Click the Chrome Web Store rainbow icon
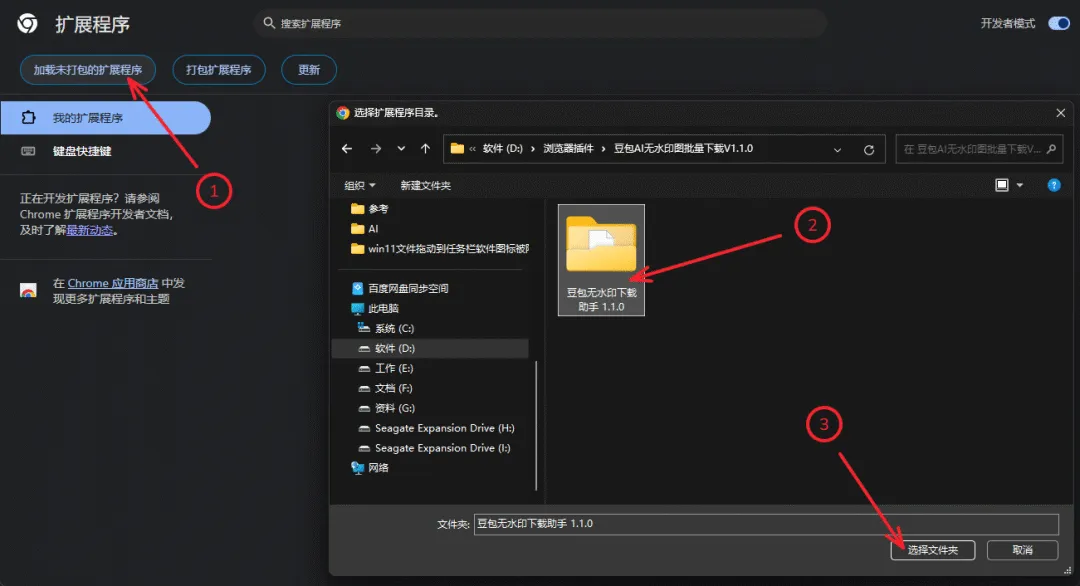The image size is (1080, 586). coord(28,291)
